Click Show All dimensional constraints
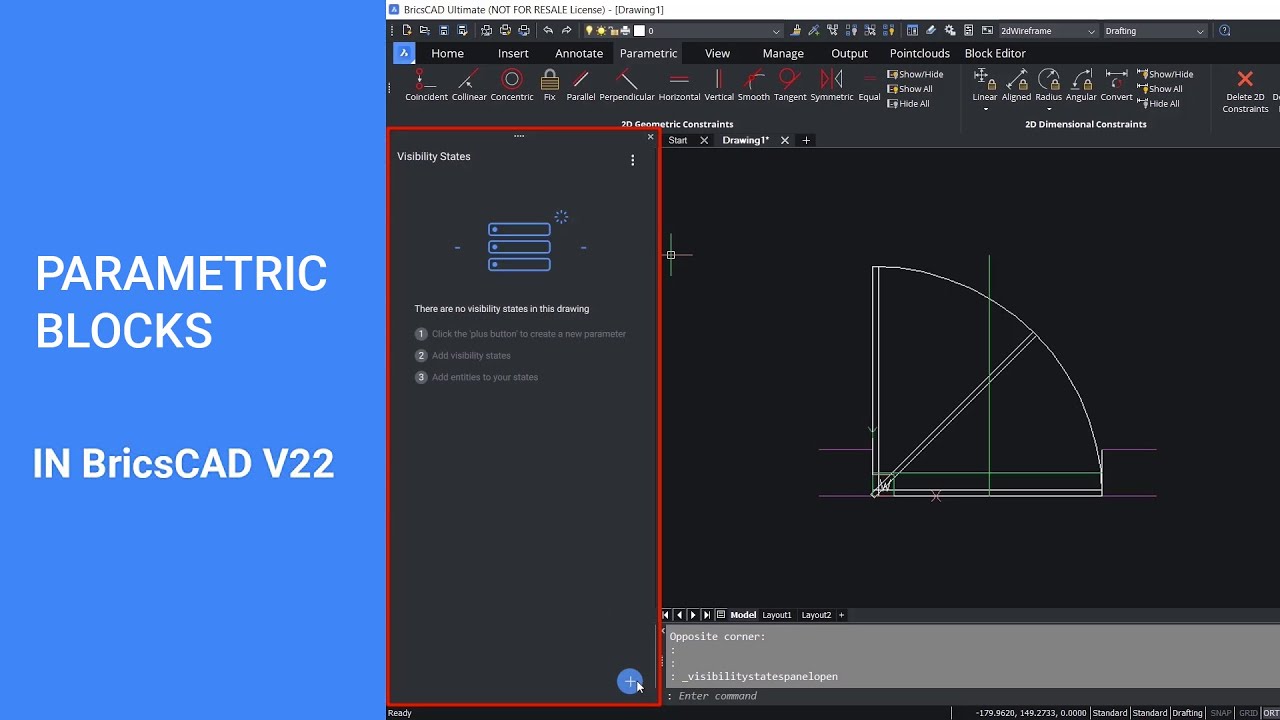Viewport: 1280px width, 720px height. [x=1160, y=89]
